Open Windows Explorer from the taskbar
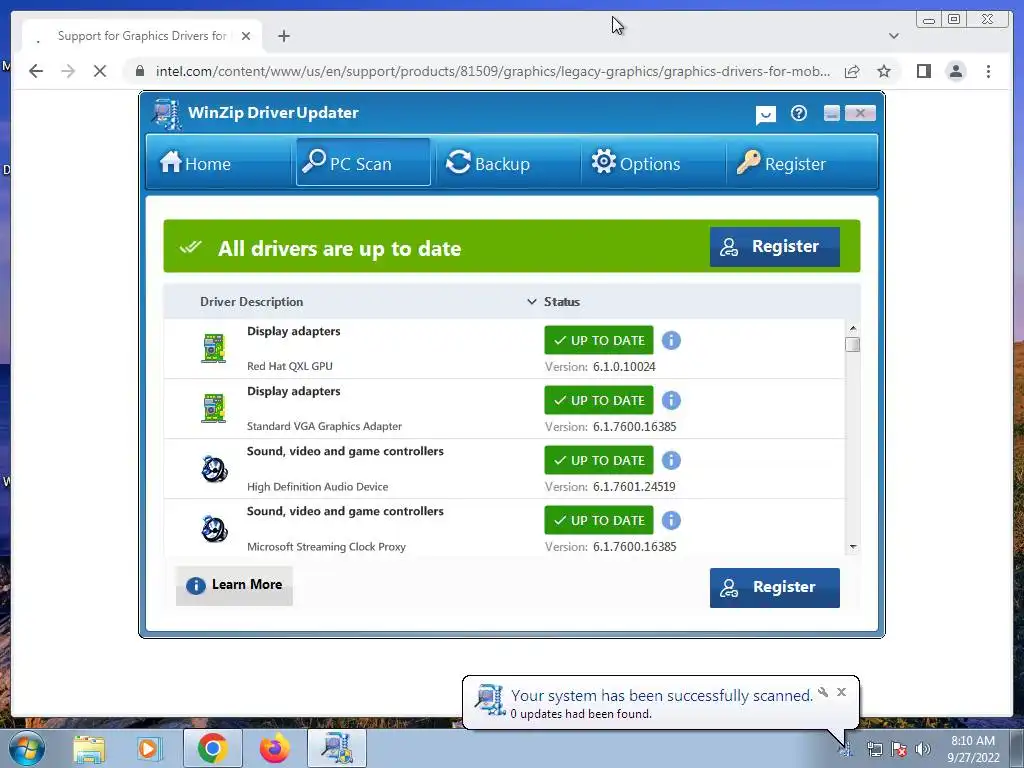The height and width of the screenshot is (768, 1024). pyautogui.click(x=89, y=749)
